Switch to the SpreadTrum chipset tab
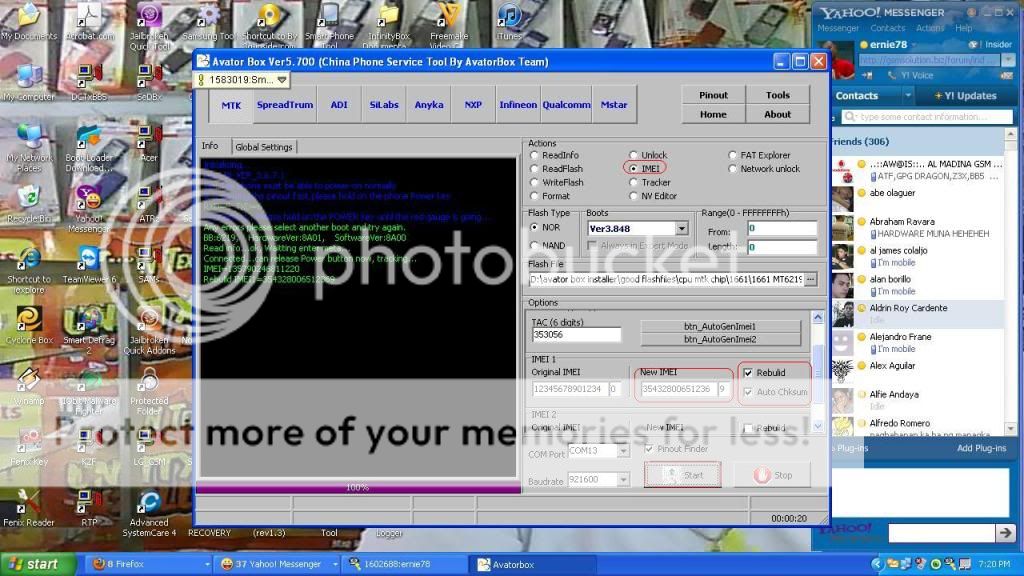 coord(285,105)
